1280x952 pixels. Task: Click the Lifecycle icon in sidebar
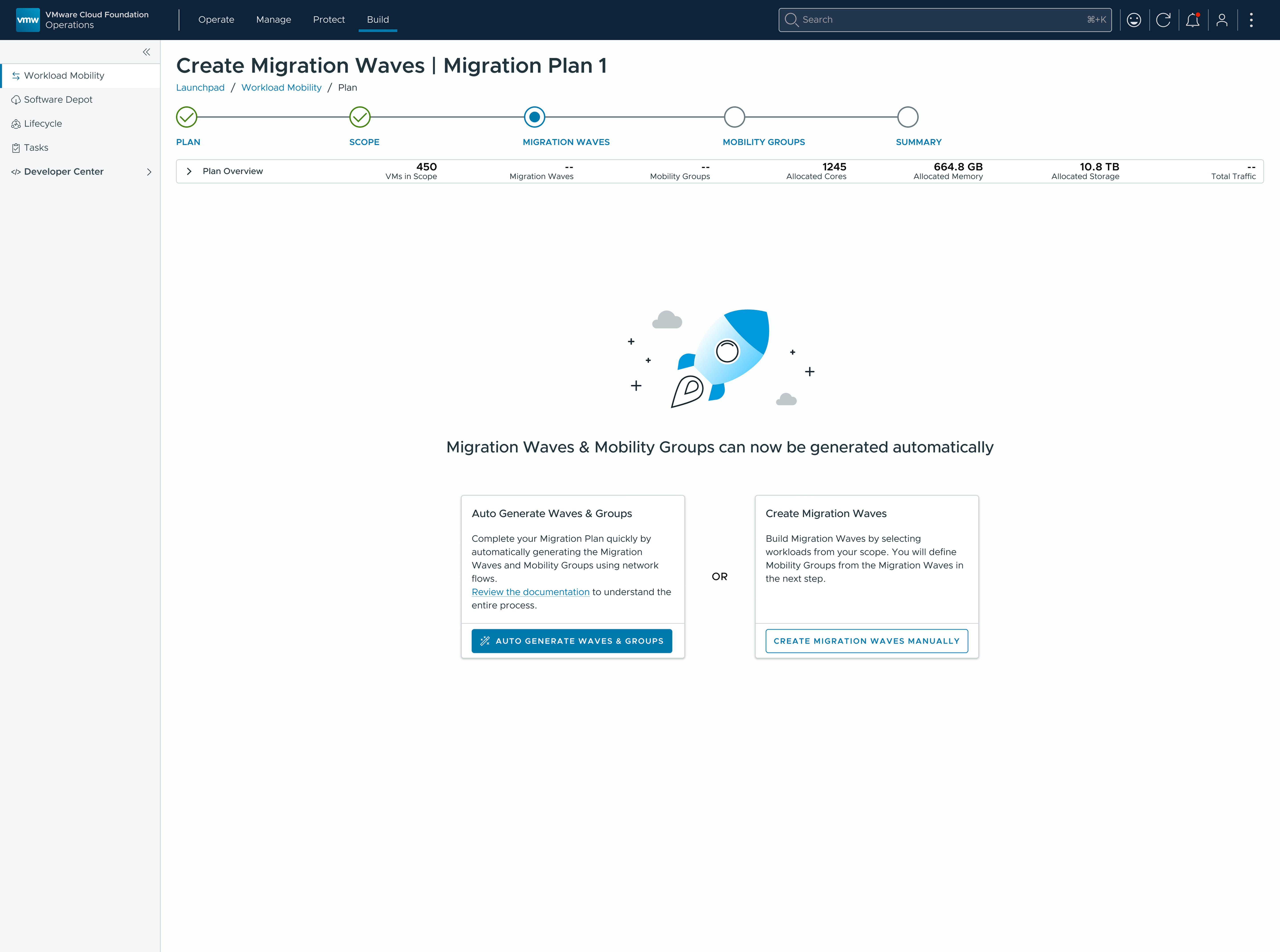(16, 124)
